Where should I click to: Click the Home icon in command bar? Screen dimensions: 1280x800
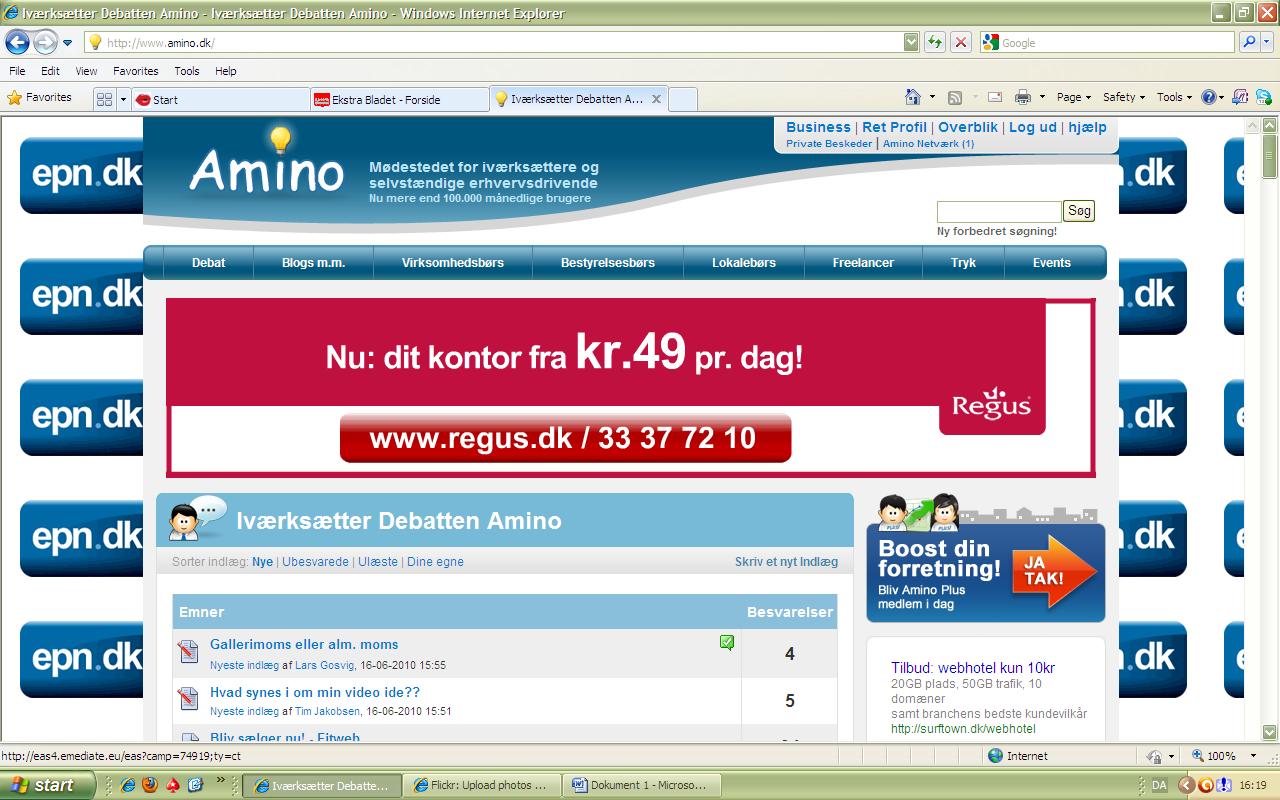[x=912, y=97]
